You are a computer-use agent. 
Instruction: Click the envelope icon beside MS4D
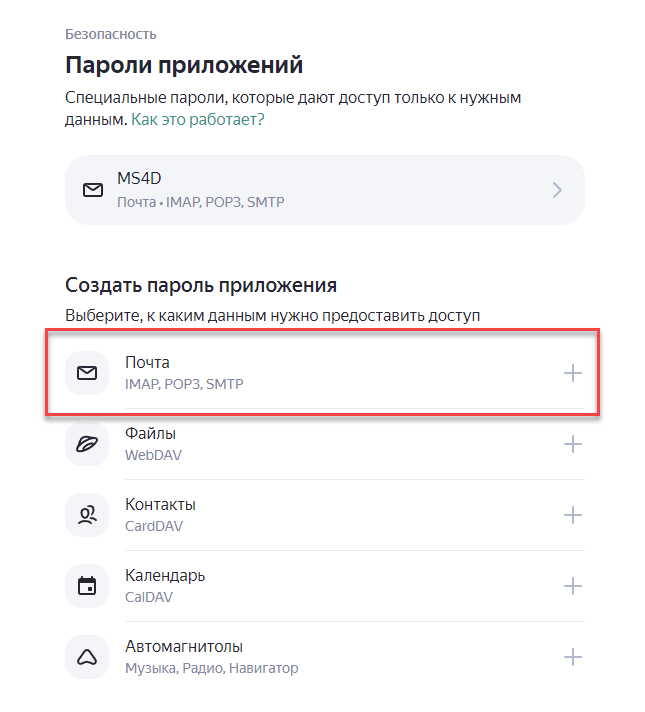93,189
